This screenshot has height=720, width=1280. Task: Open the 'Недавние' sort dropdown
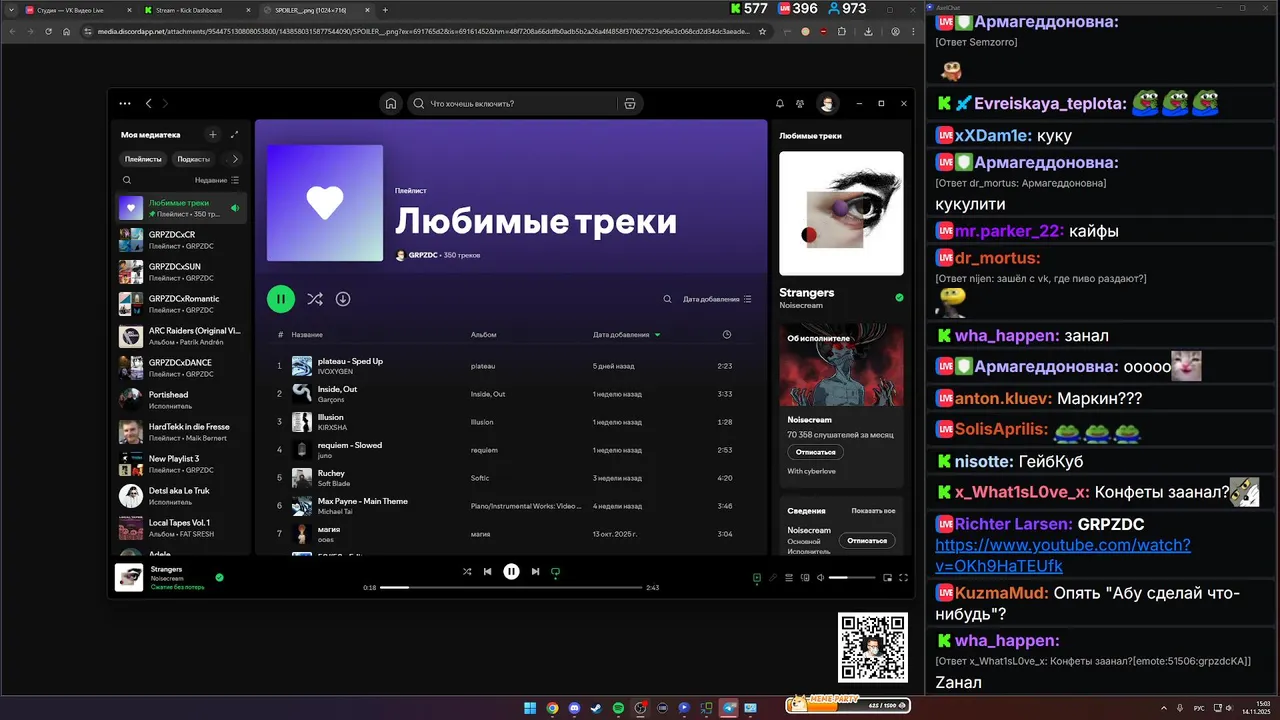(217, 180)
